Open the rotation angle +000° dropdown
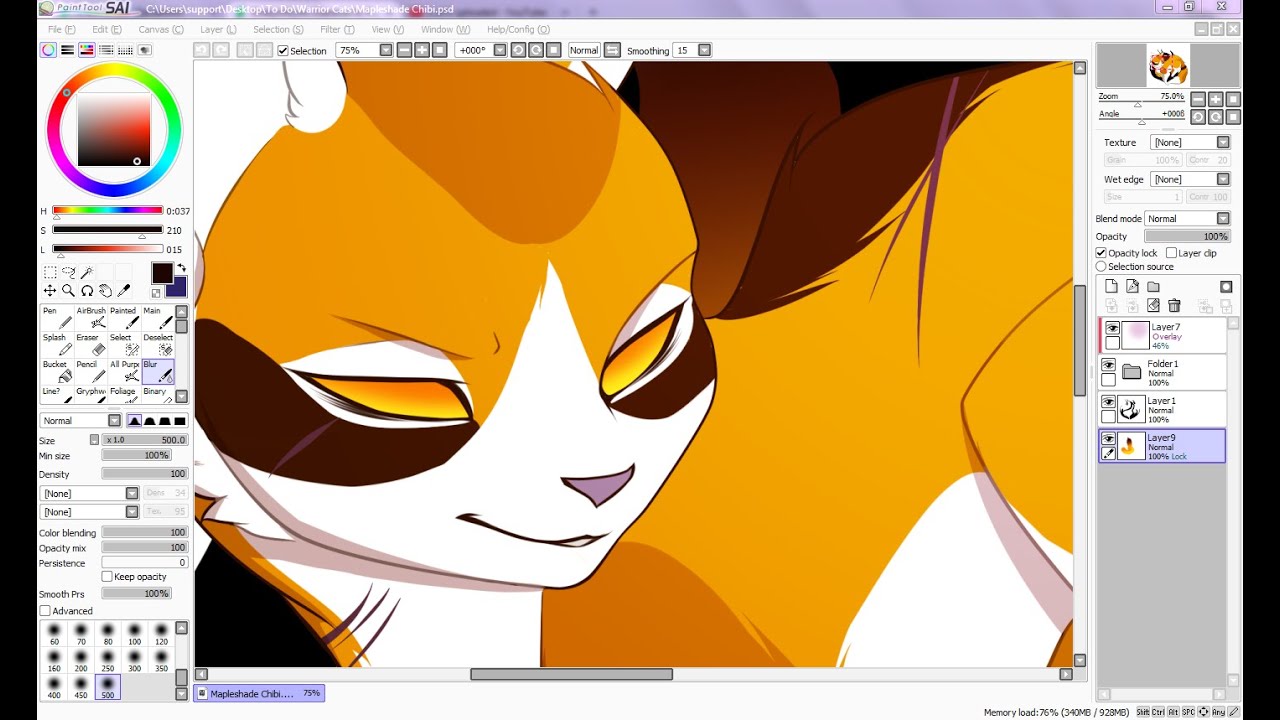Viewport: 1280px width, 720px height. coord(500,50)
